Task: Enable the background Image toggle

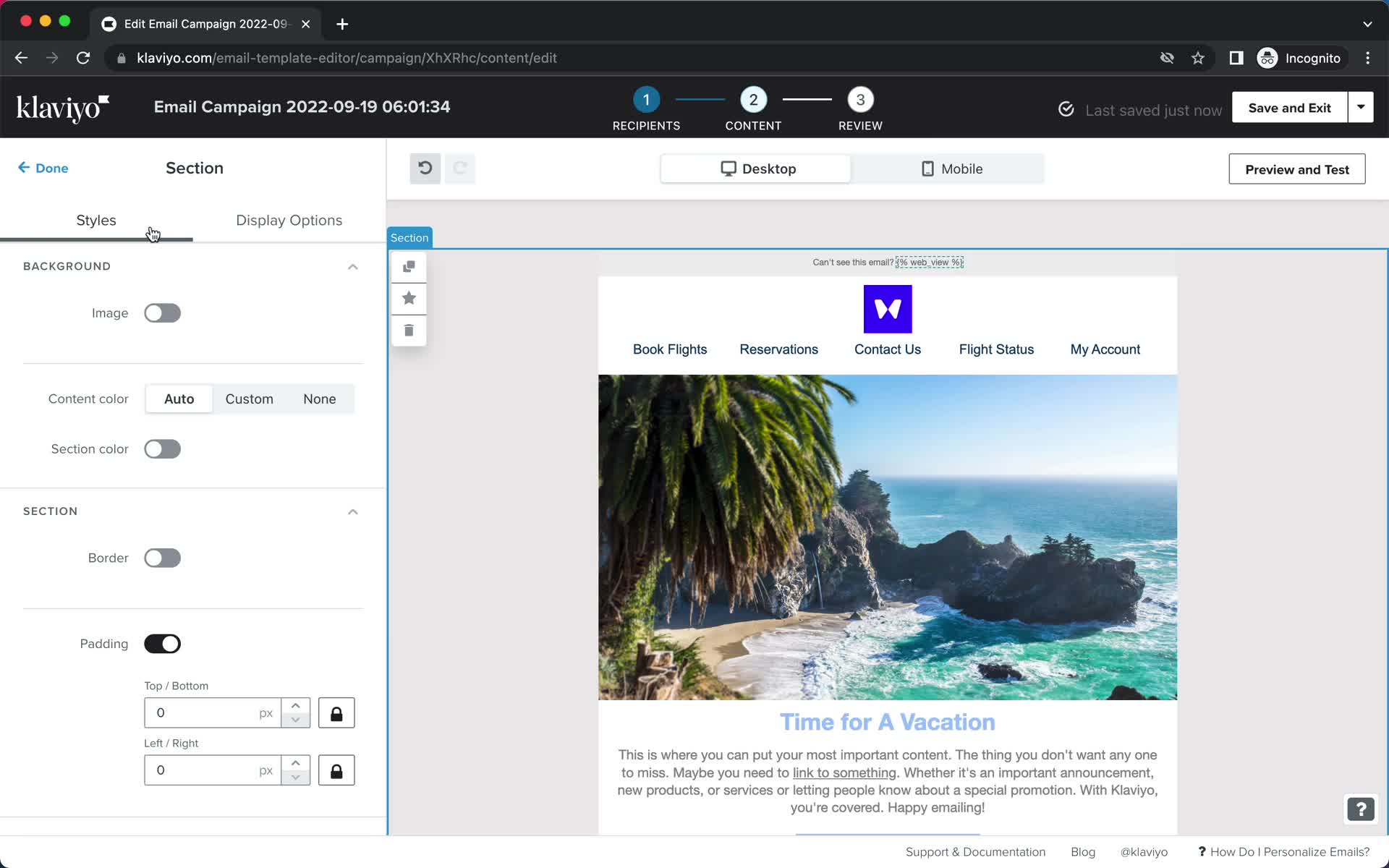Action: tap(162, 313)
